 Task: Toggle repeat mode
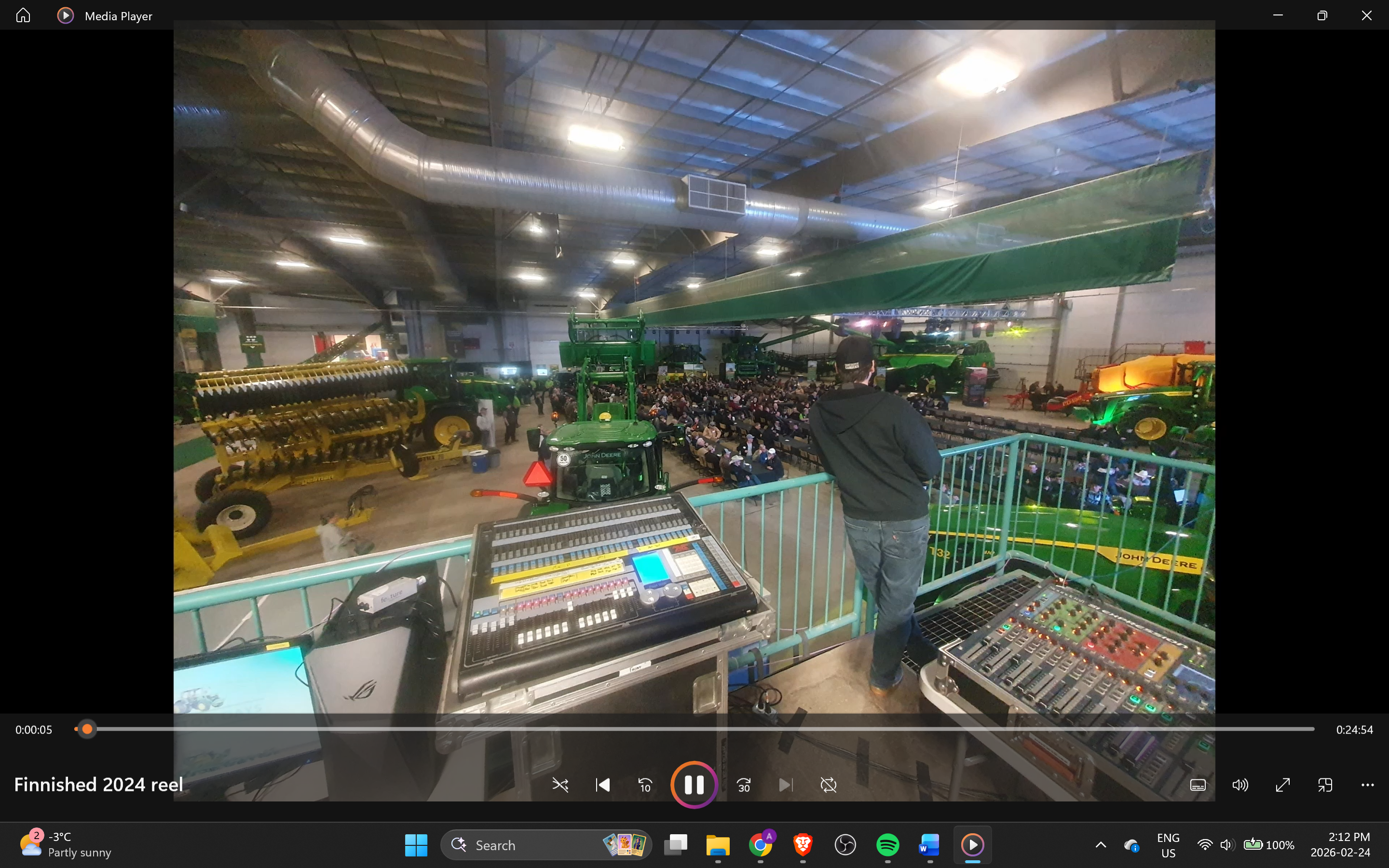828,785
